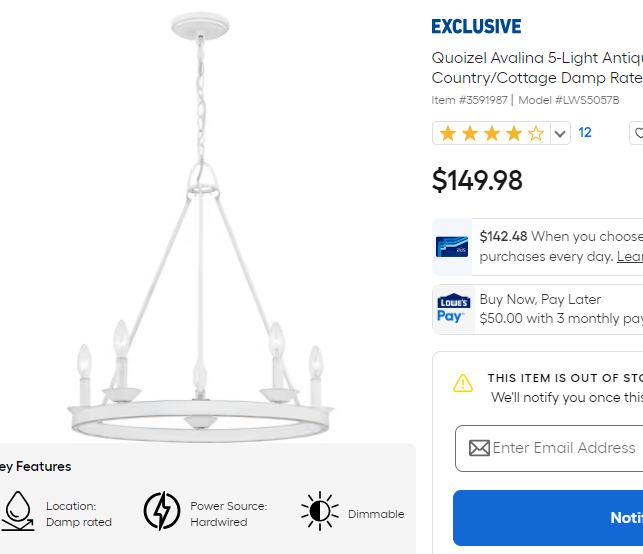643x554 pixels.
Task: Click the Model #LWS5057B text
Action: click(568, 100)
